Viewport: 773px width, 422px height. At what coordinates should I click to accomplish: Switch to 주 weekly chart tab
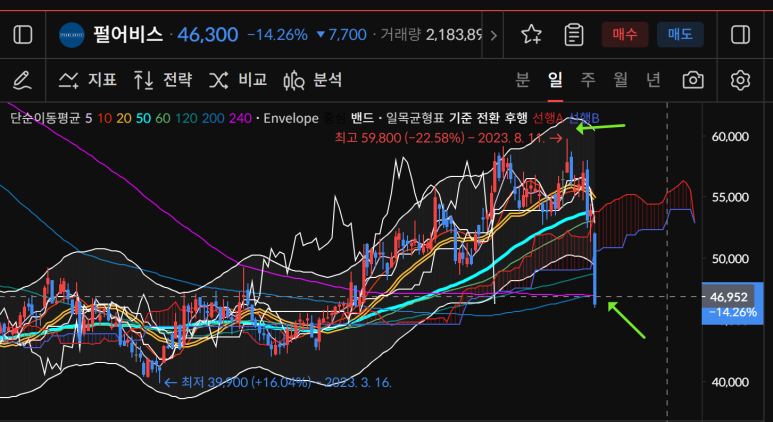588,79
